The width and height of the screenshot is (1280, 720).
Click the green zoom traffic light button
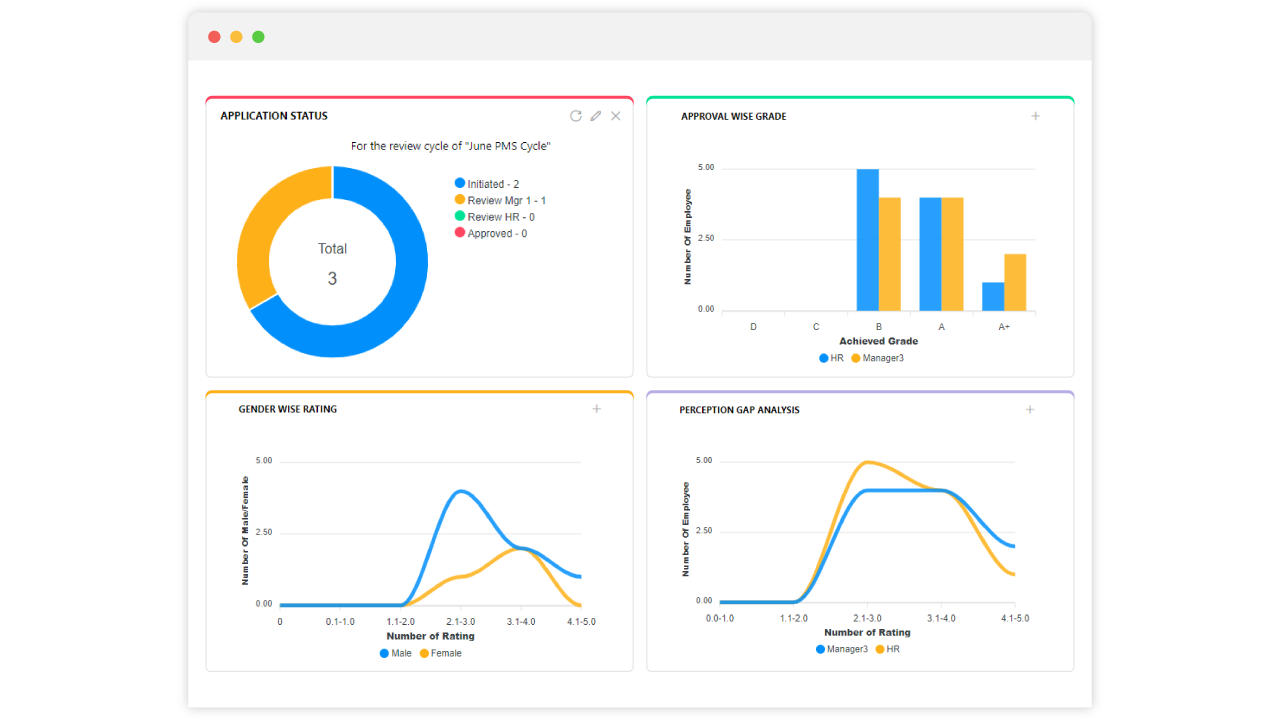tap(258, 36)
